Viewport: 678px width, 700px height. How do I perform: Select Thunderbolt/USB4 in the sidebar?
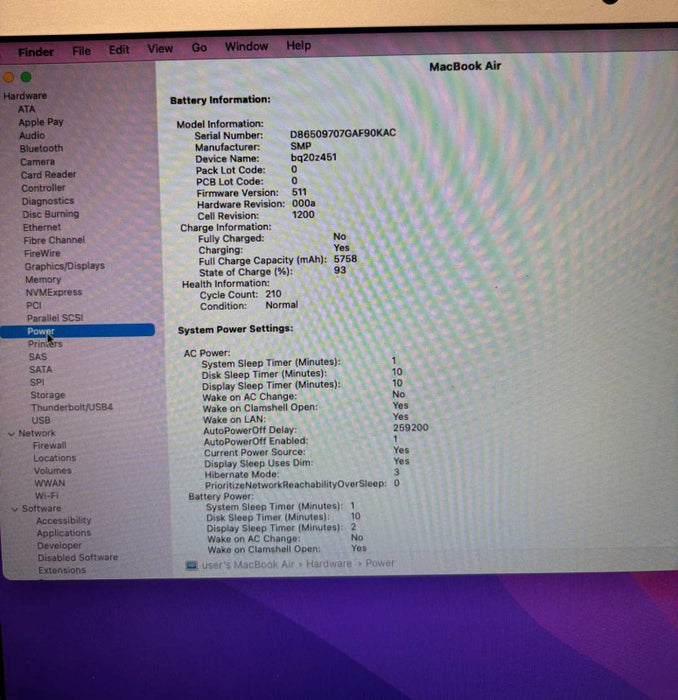click(x=72, y=408)
